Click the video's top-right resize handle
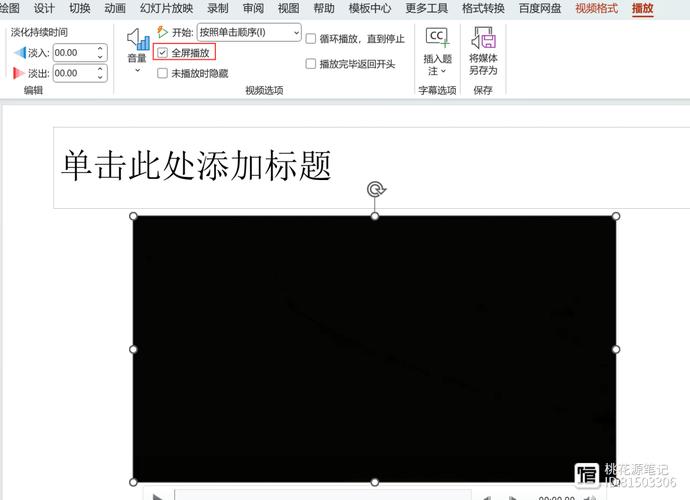 616,216
